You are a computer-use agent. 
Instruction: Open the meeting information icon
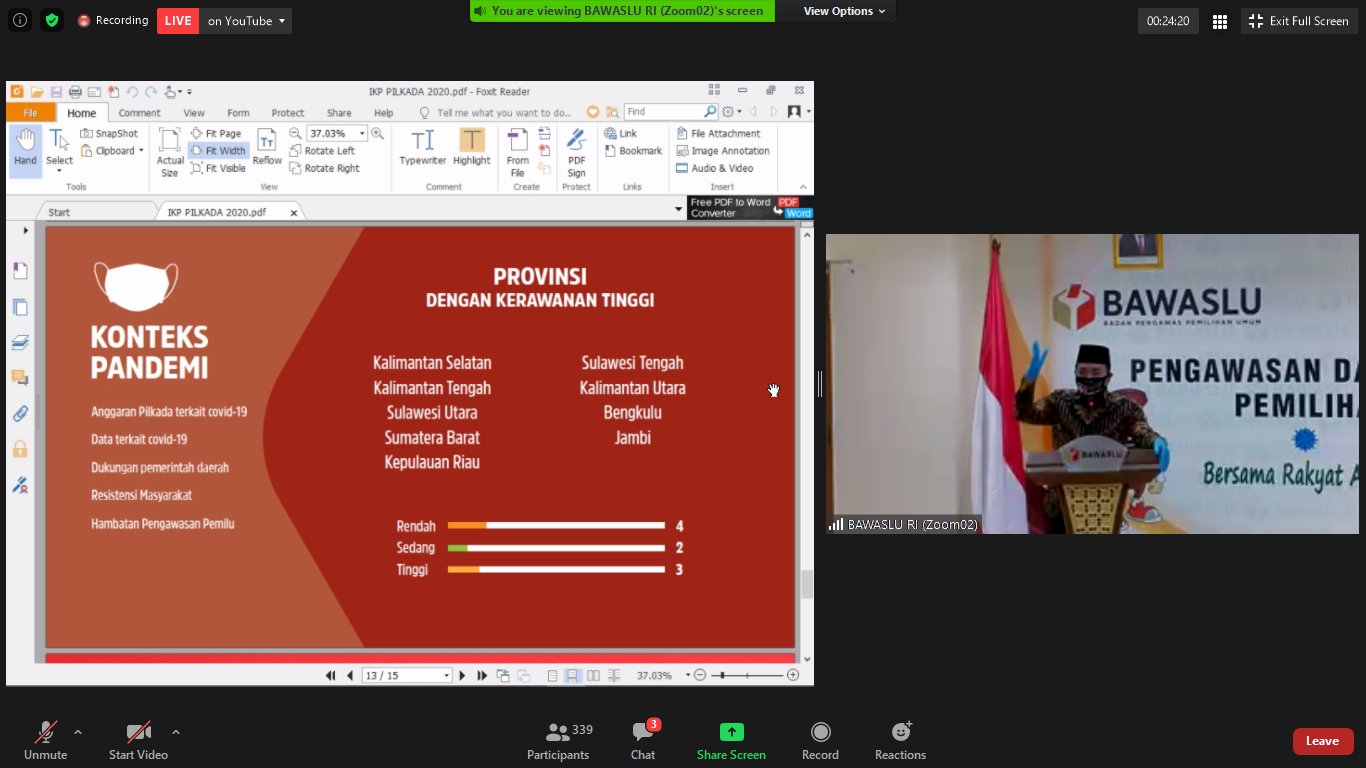coord(20,20)
